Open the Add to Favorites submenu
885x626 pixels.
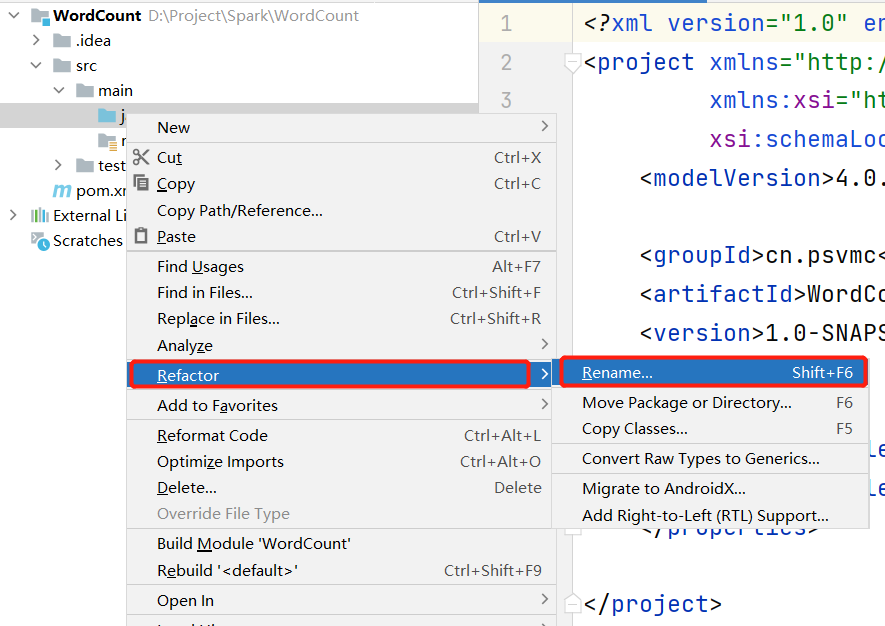click(341, 405)
